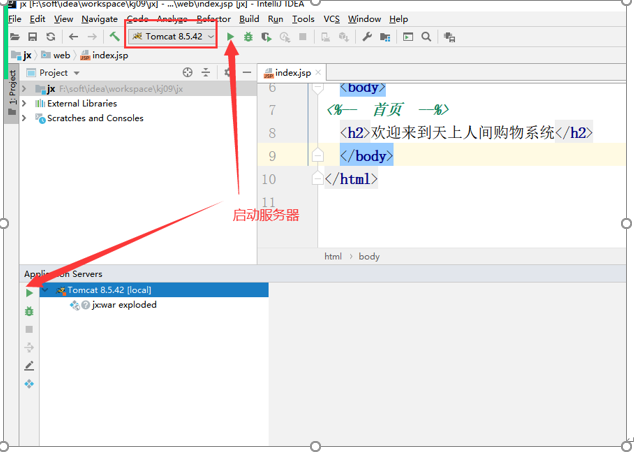Image resolution: width=636 pixels, height=456 pixels.
Task: Open Run Anything window icon in toolbar
Action: pyautogui.click(x=408, y=37)
